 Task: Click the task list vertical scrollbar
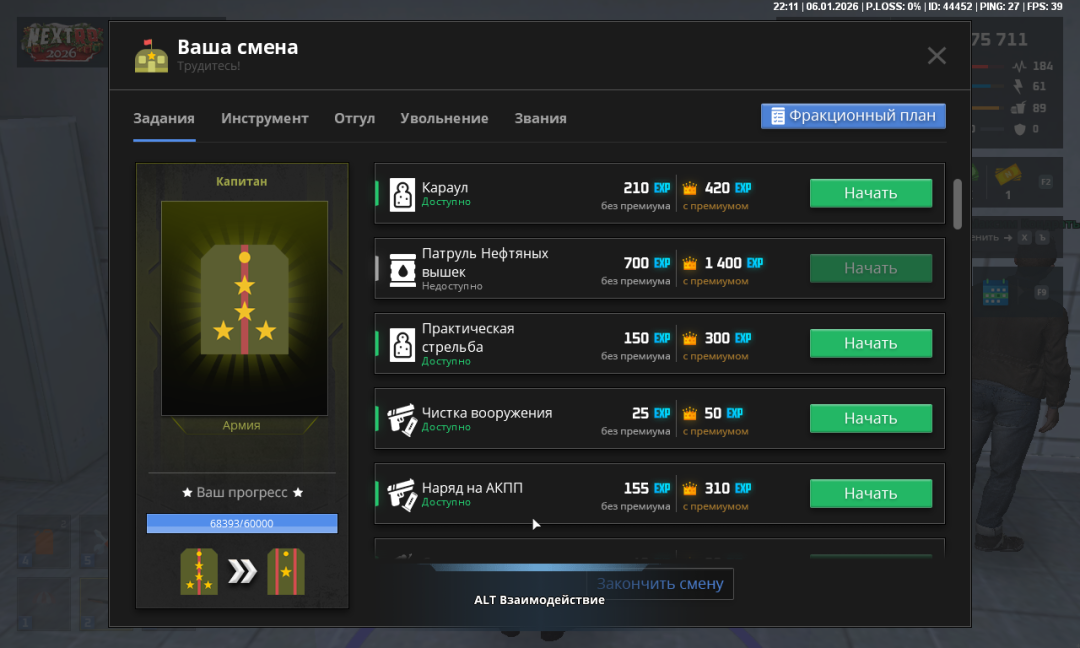point(957,203)
